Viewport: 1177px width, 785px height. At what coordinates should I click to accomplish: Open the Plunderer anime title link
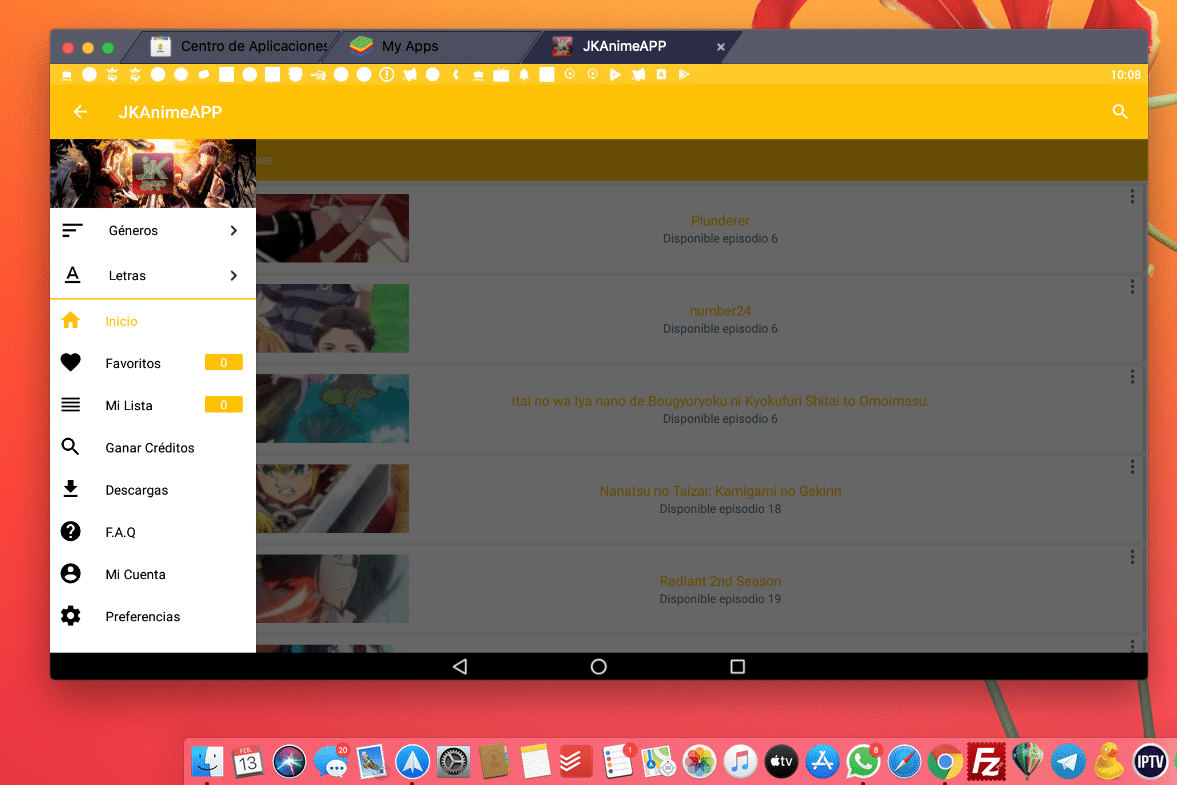720,220
